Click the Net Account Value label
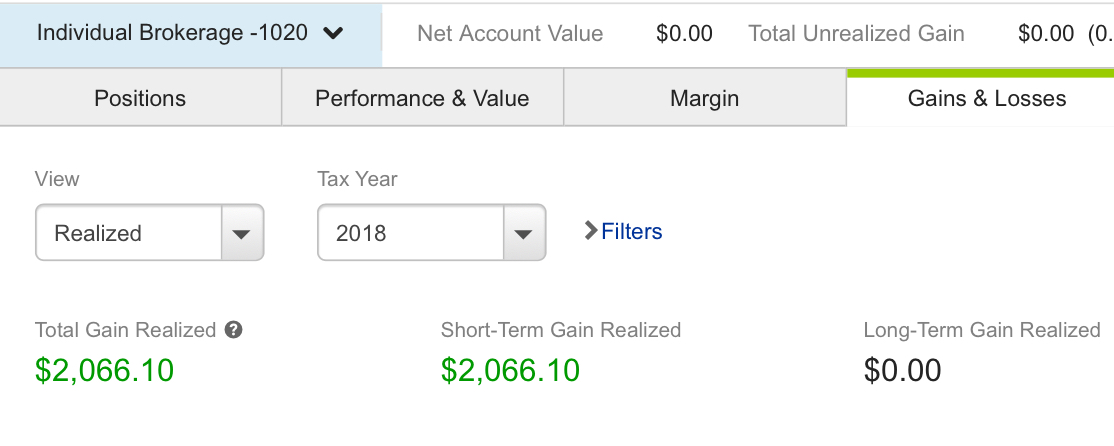The image size is (1114, 446). [510, 33]
